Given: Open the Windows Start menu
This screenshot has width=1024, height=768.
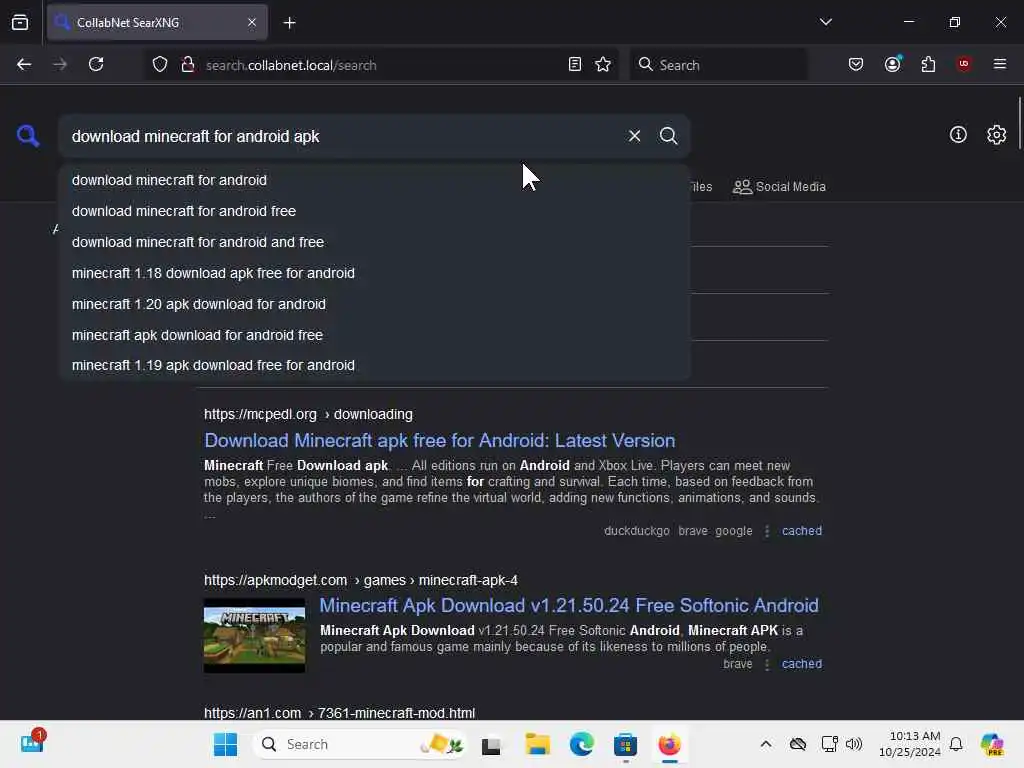Looking at the screenshot, I should 225,744.
